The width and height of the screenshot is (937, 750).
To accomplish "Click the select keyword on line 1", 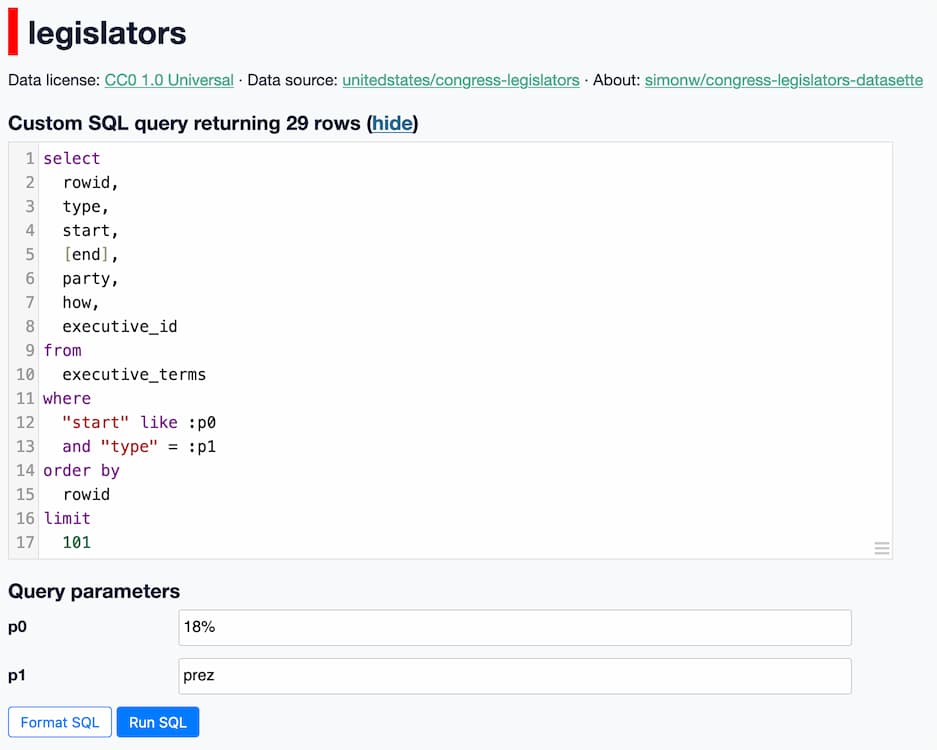I will [x=71, y=158].
